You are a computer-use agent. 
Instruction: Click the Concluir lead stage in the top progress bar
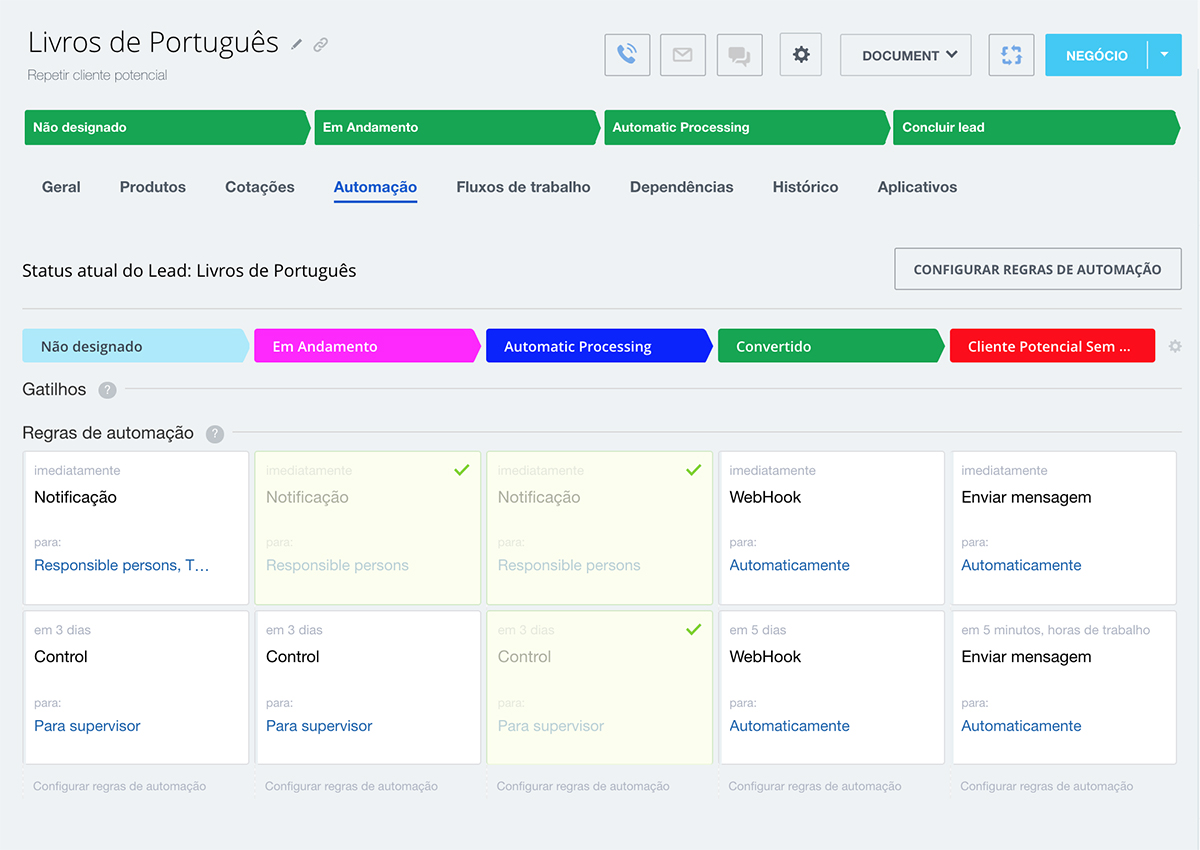(1030, 127)
